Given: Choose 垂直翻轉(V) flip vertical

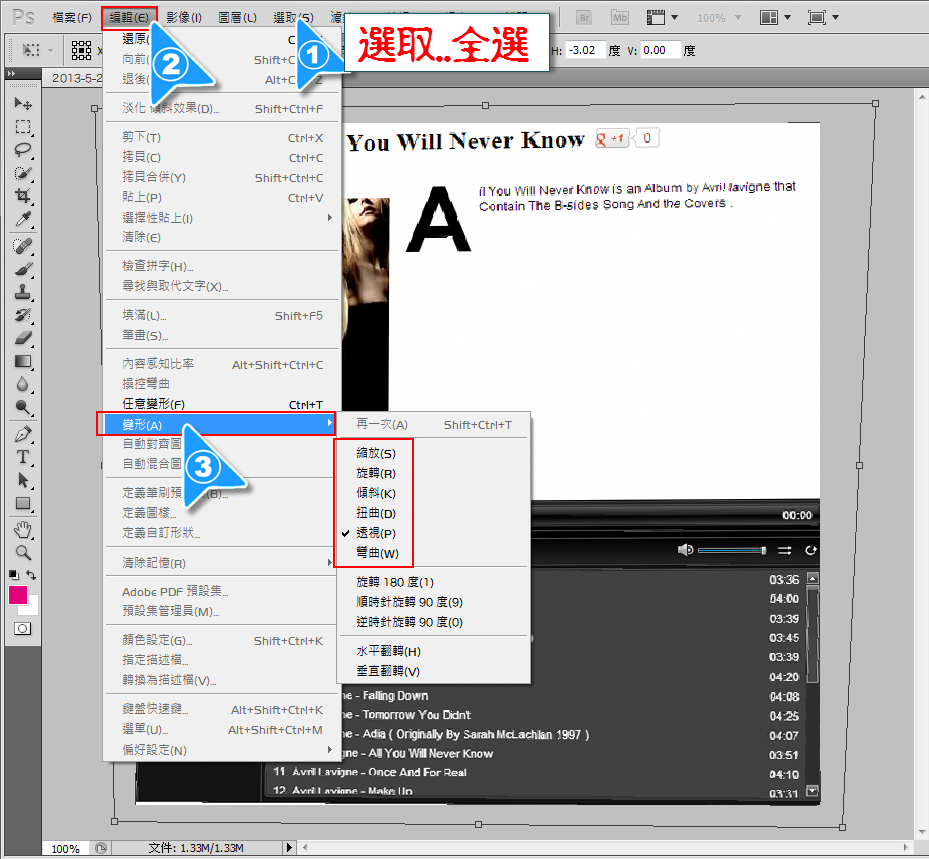Looking at the screenshot, I should click(387, 671).
